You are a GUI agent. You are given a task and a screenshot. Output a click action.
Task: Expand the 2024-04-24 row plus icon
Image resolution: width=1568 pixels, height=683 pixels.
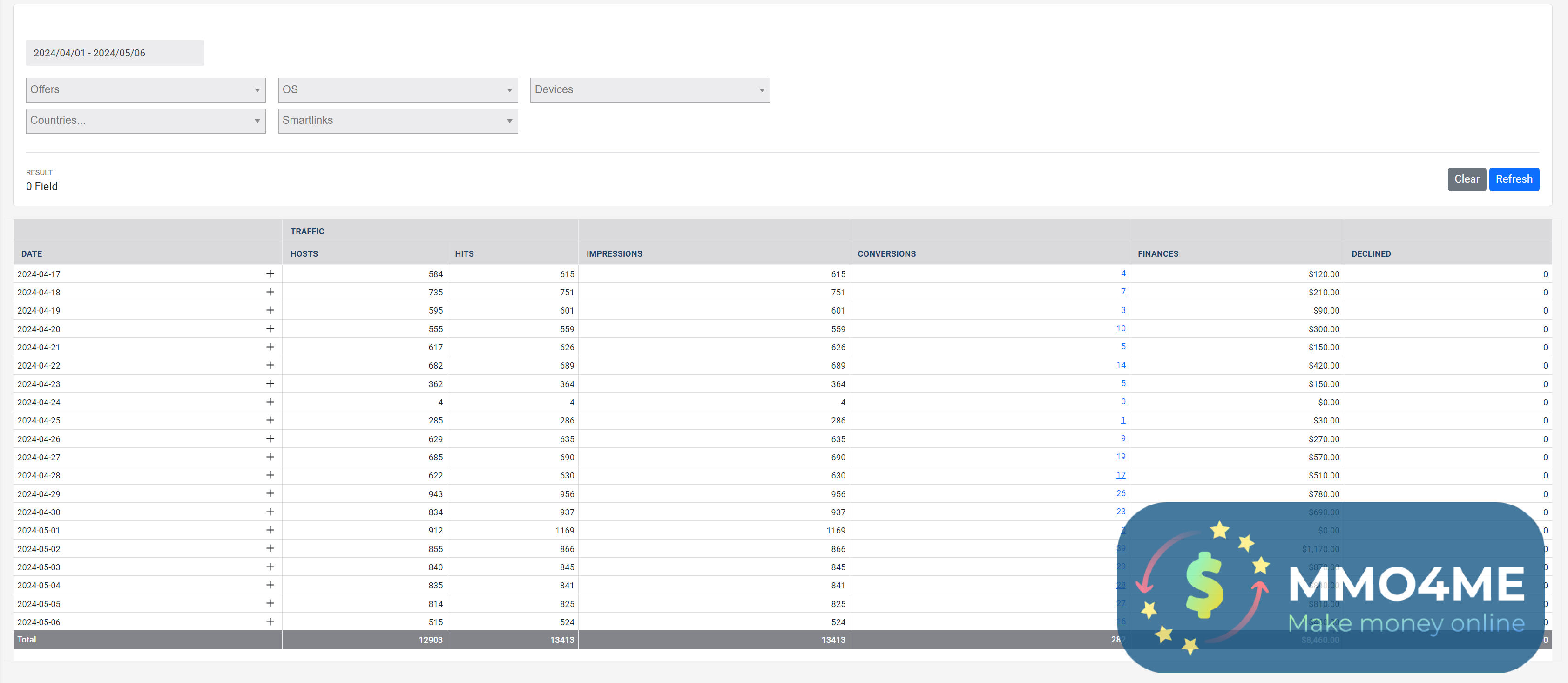click(x=270, y=402)
